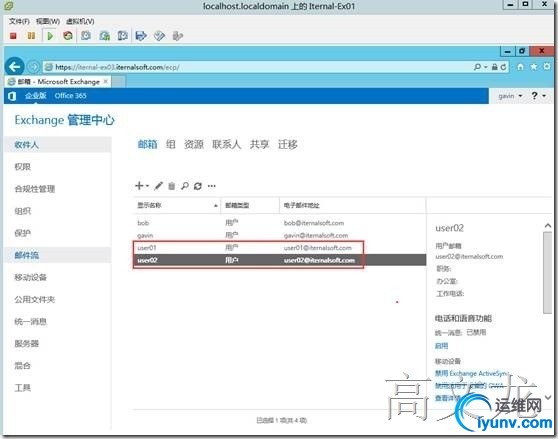Click the red stop VM toolbar icon
The image size is (558, 439).
click(x=13, y=36)
